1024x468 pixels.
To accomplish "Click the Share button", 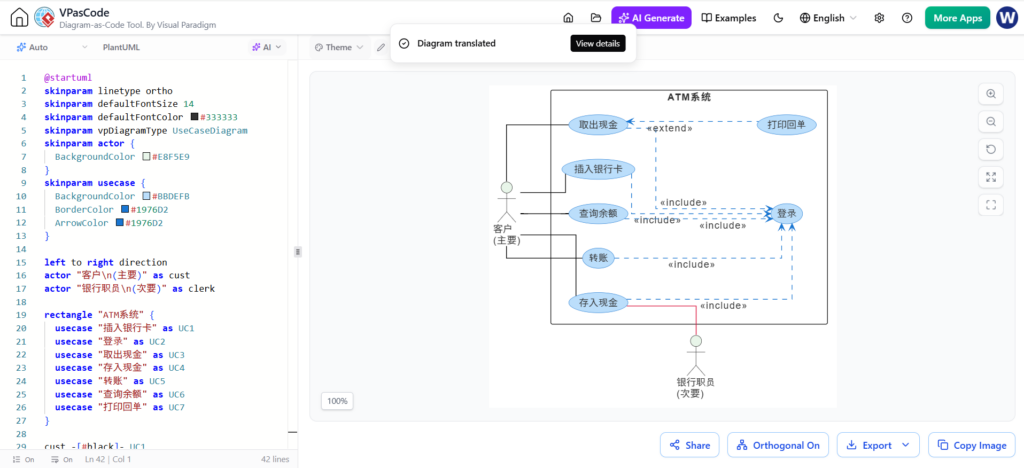I will pyautogui.click(x=690, y=445).
